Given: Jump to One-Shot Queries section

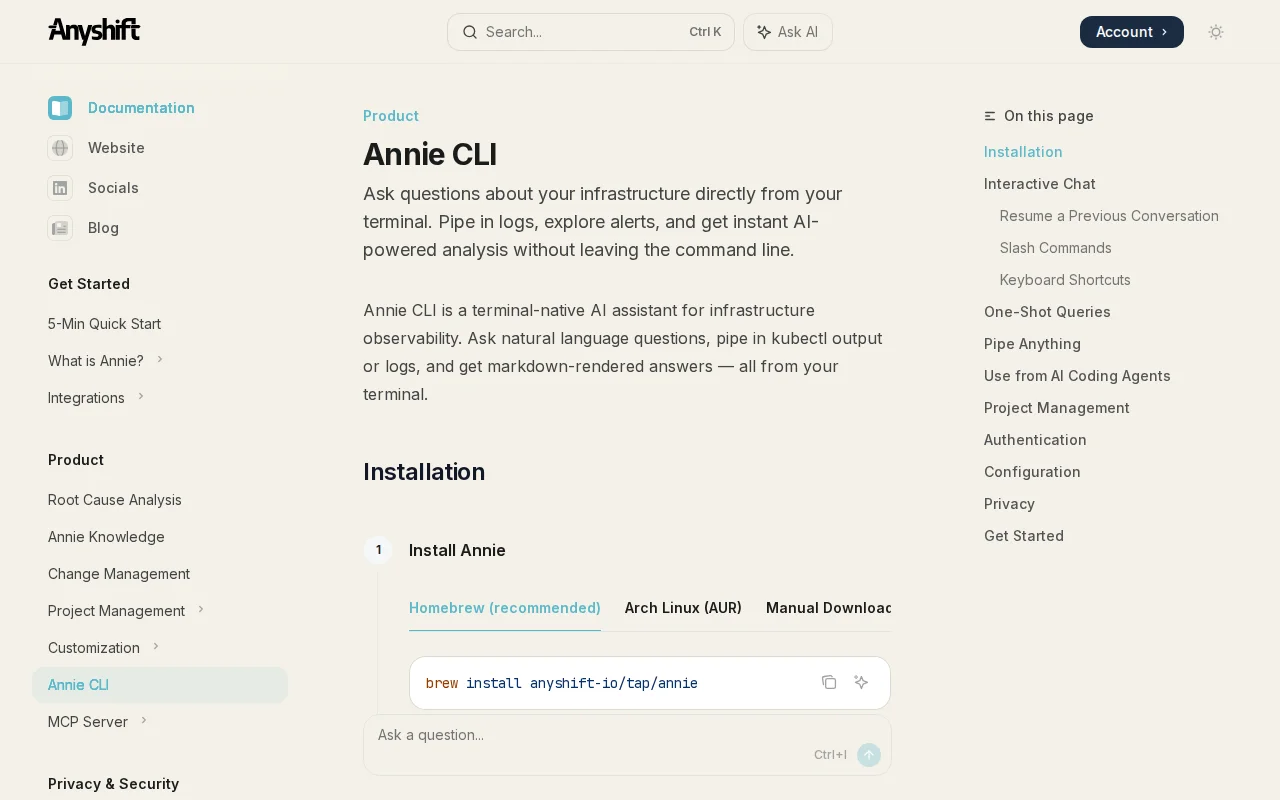Looking at the screenshot, I should tap(1047, 312).
